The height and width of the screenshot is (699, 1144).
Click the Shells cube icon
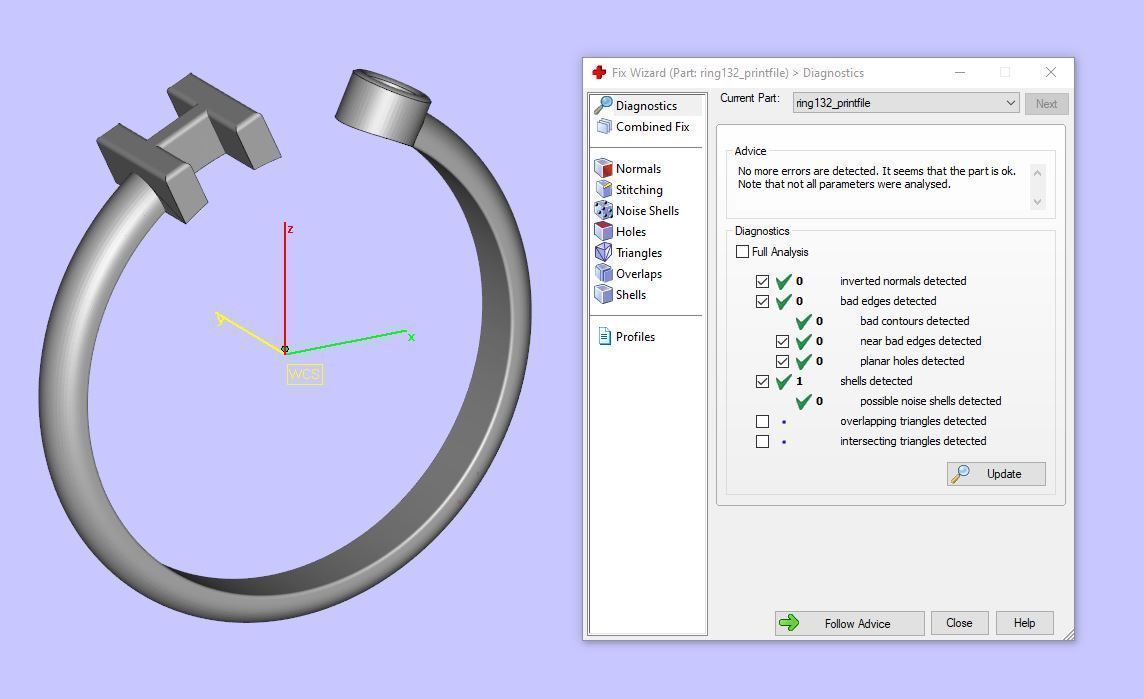tap(603, 294)
